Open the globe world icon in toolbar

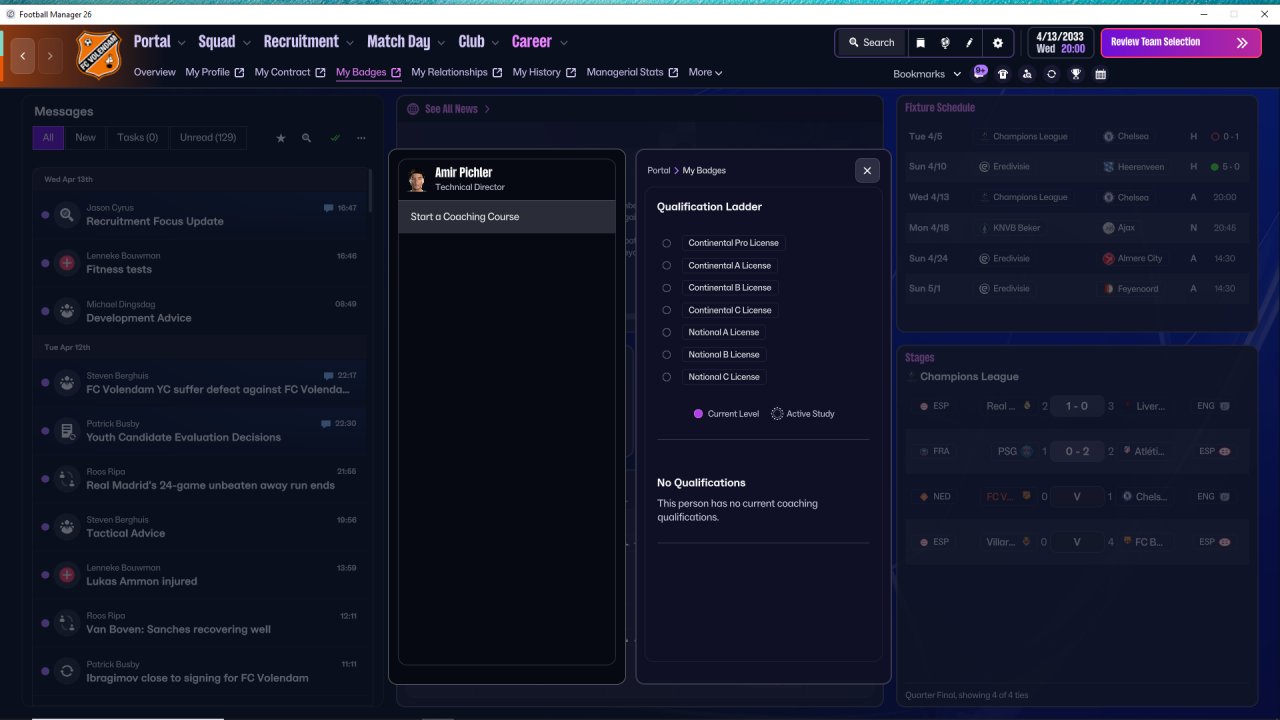click(x=945, y=43)
